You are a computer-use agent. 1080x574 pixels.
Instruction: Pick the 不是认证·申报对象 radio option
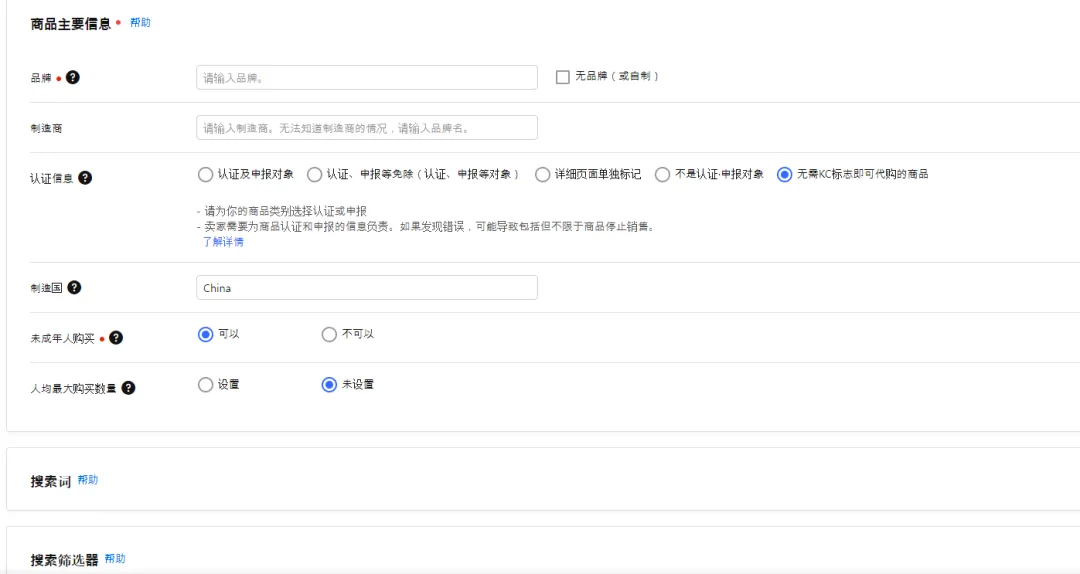663,174
